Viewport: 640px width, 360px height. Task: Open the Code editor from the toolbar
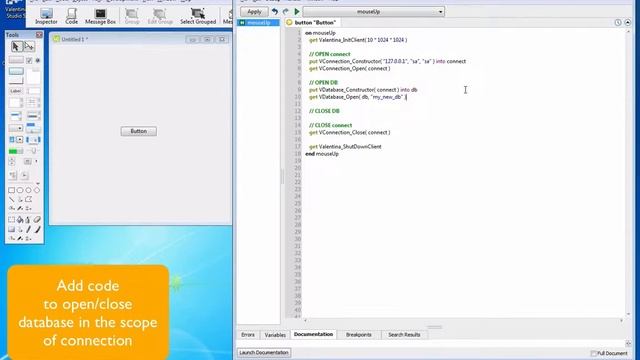click(71, 16)
